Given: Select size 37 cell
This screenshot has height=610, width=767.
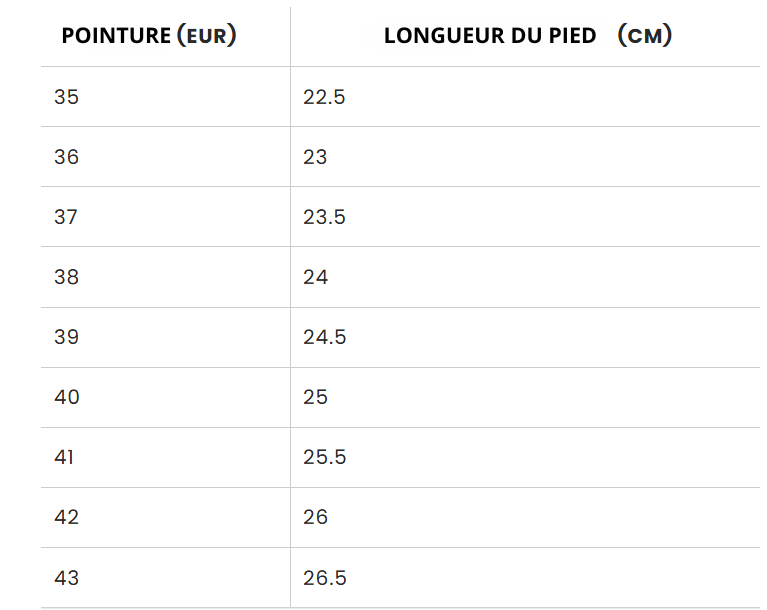Looking at the screenshot, I should click(x=166, y=217).
